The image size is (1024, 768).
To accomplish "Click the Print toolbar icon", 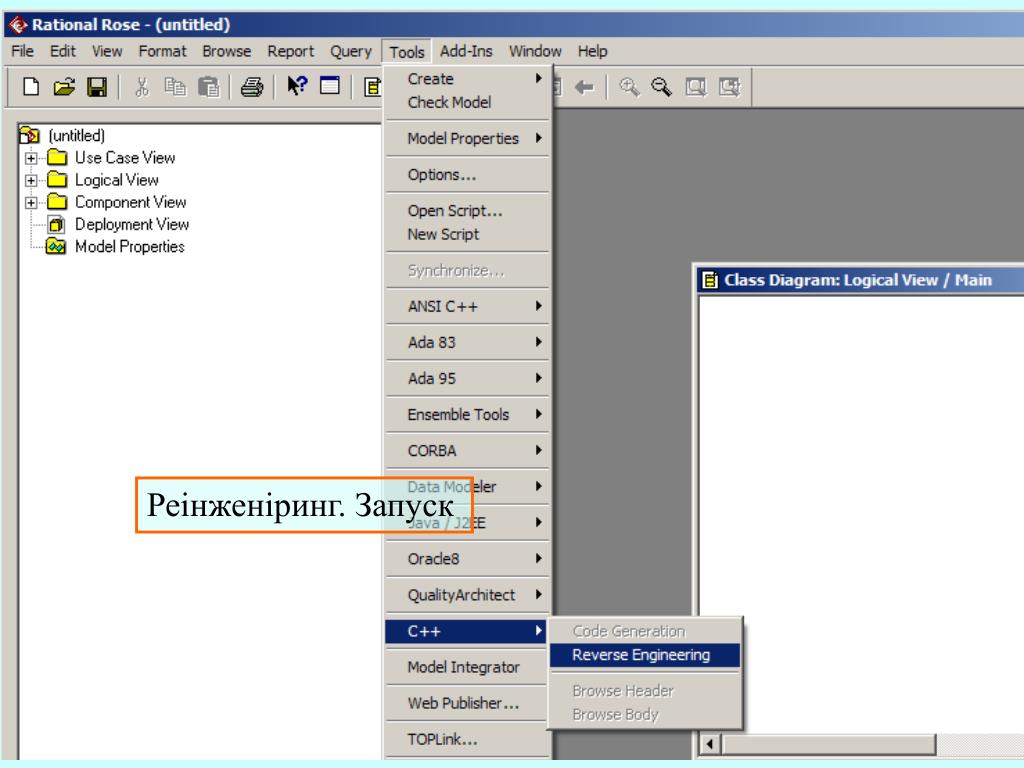I will 251,87.
